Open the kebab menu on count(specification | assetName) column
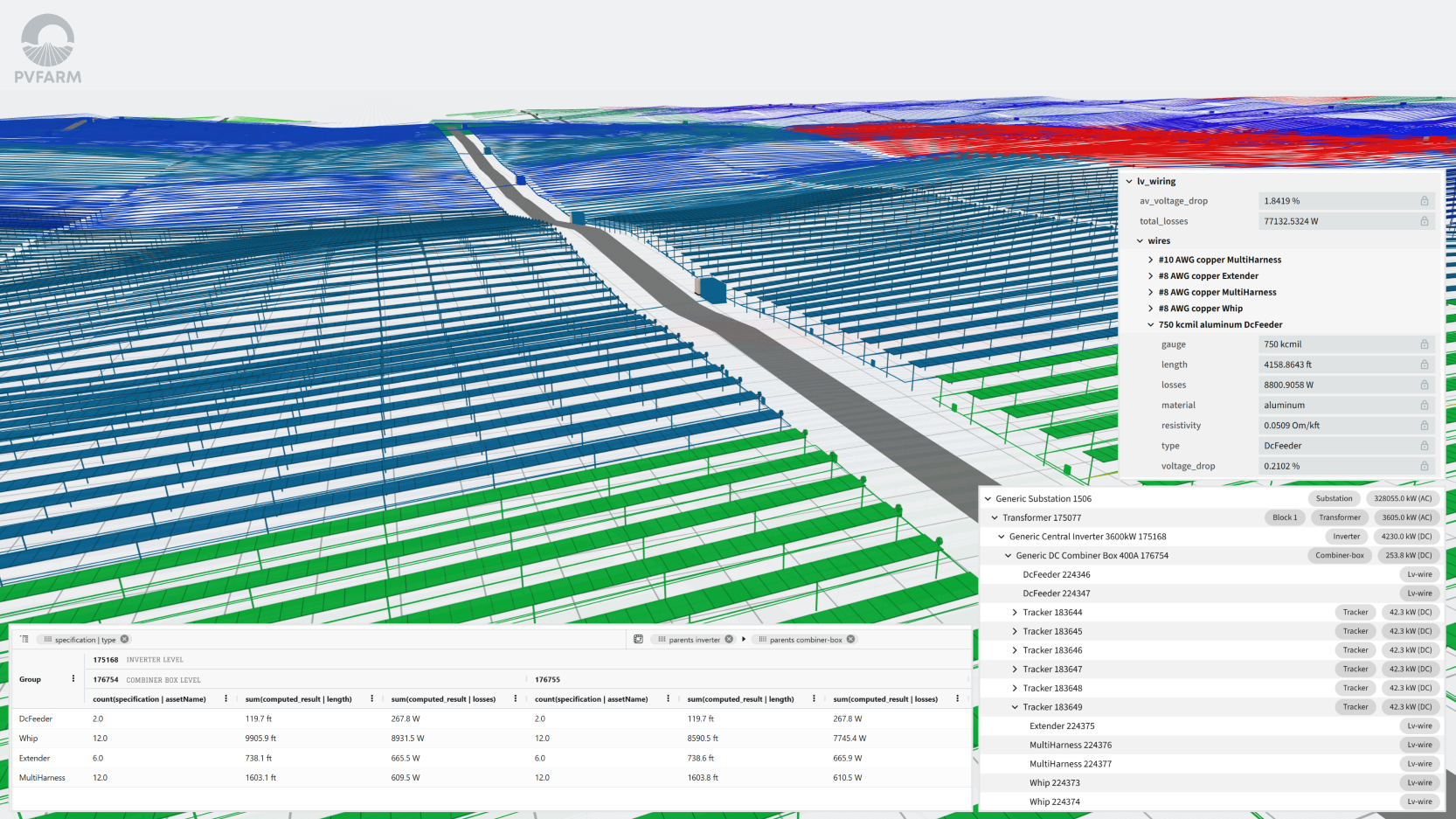1456x819 pixels. (226, 698)
